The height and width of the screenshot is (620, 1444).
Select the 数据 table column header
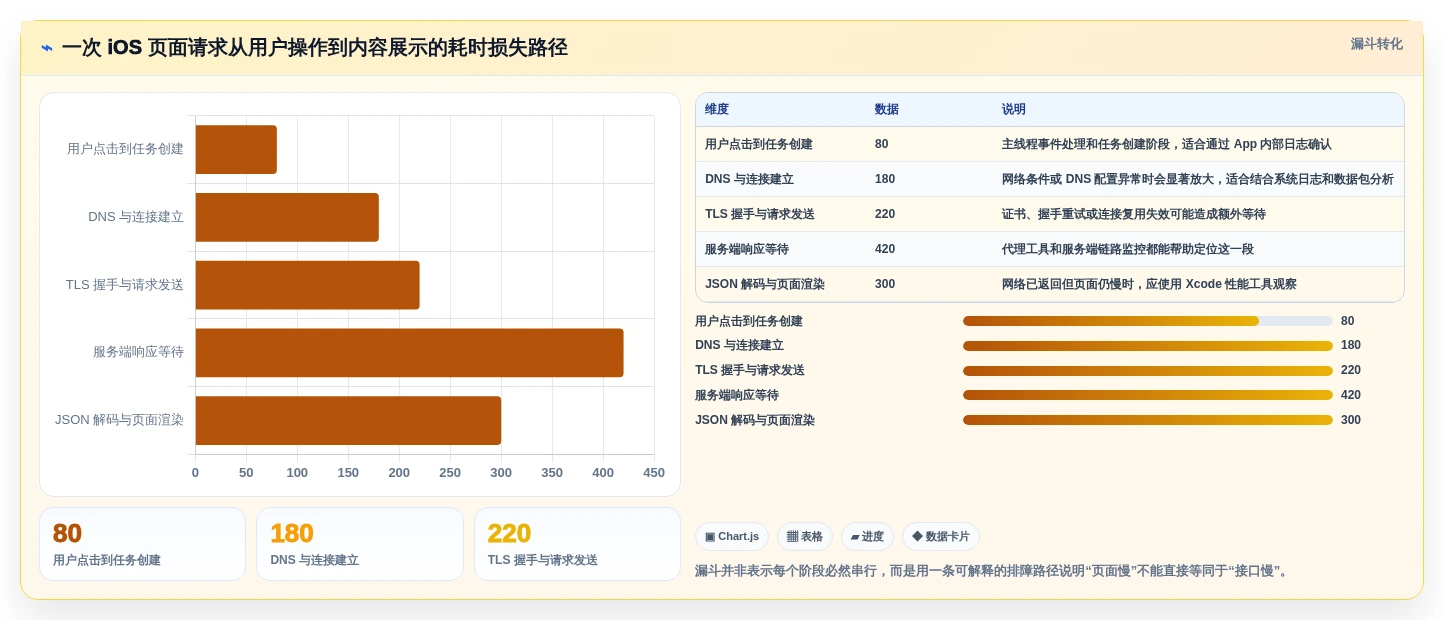pos(887,109)
